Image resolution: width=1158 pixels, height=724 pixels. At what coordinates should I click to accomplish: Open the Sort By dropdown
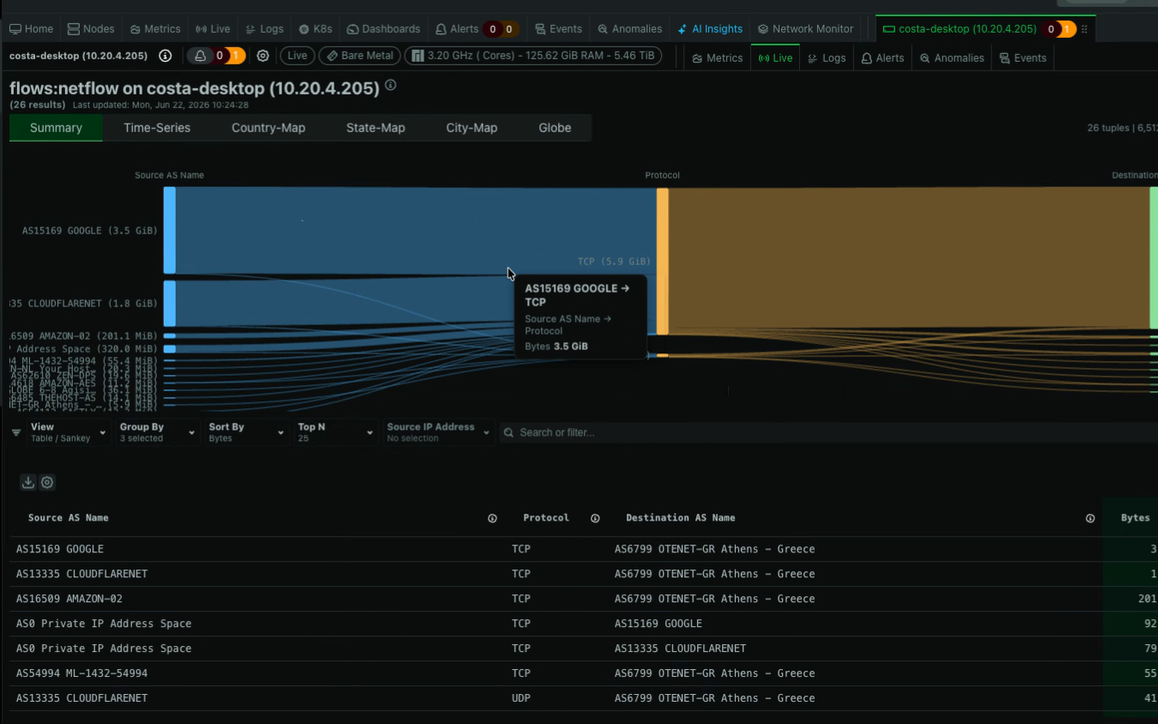click(246, 432)
